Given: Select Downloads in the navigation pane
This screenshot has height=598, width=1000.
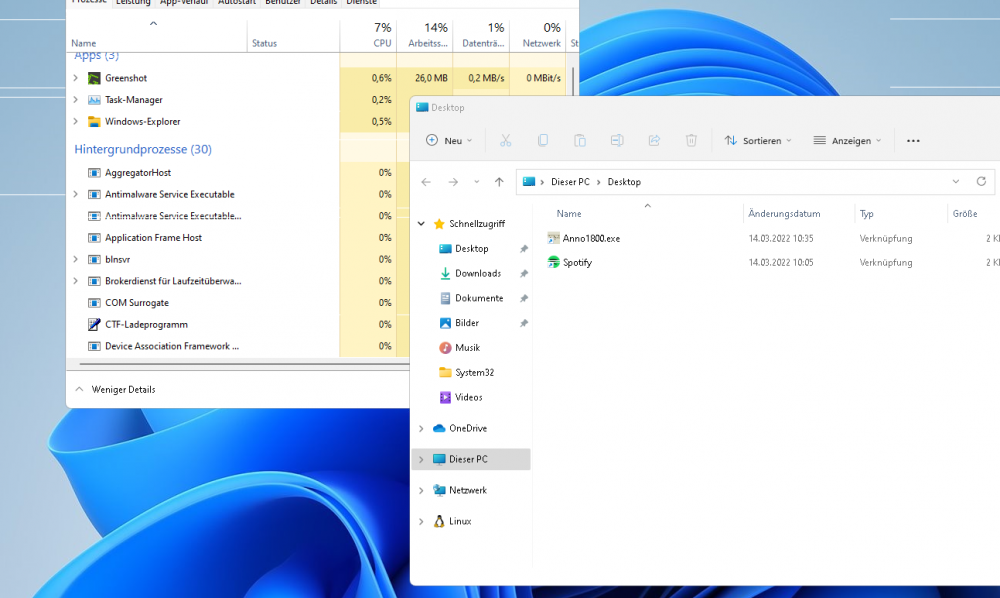Looking at the screenshot, I should [478, 273].
